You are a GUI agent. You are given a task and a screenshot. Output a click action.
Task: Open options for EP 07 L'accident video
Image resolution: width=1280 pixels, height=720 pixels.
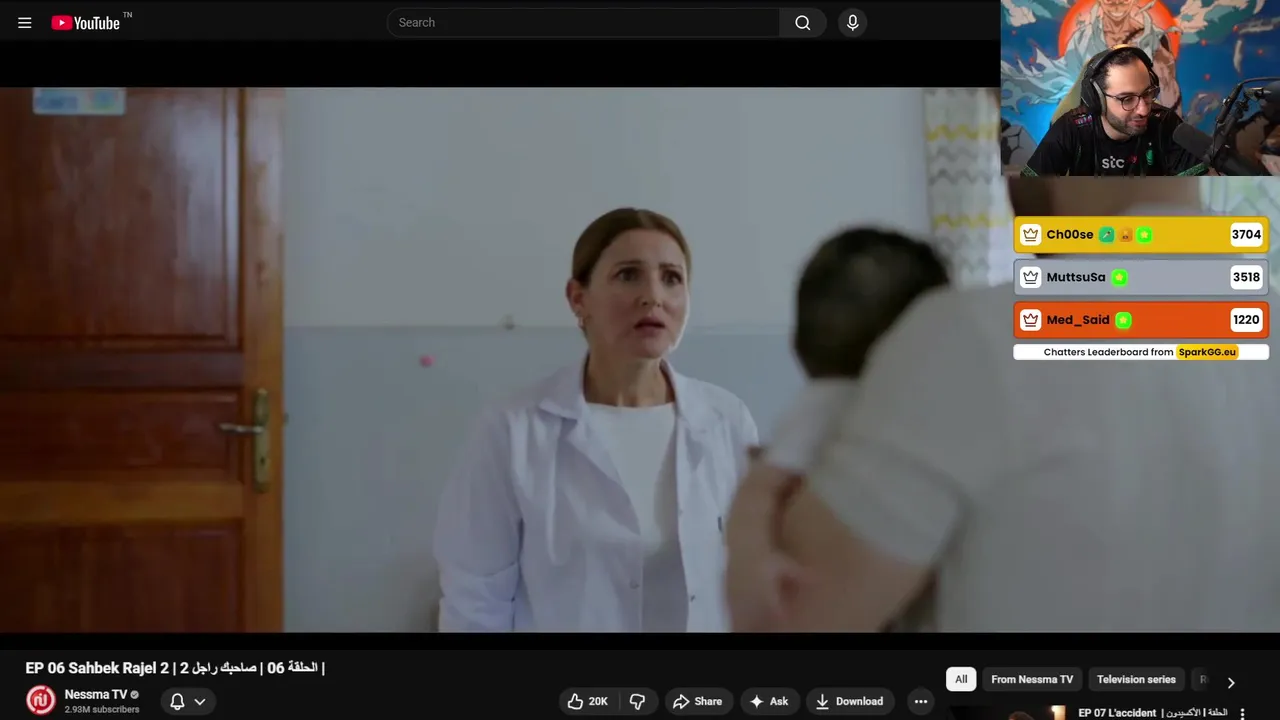(1242, 713)
